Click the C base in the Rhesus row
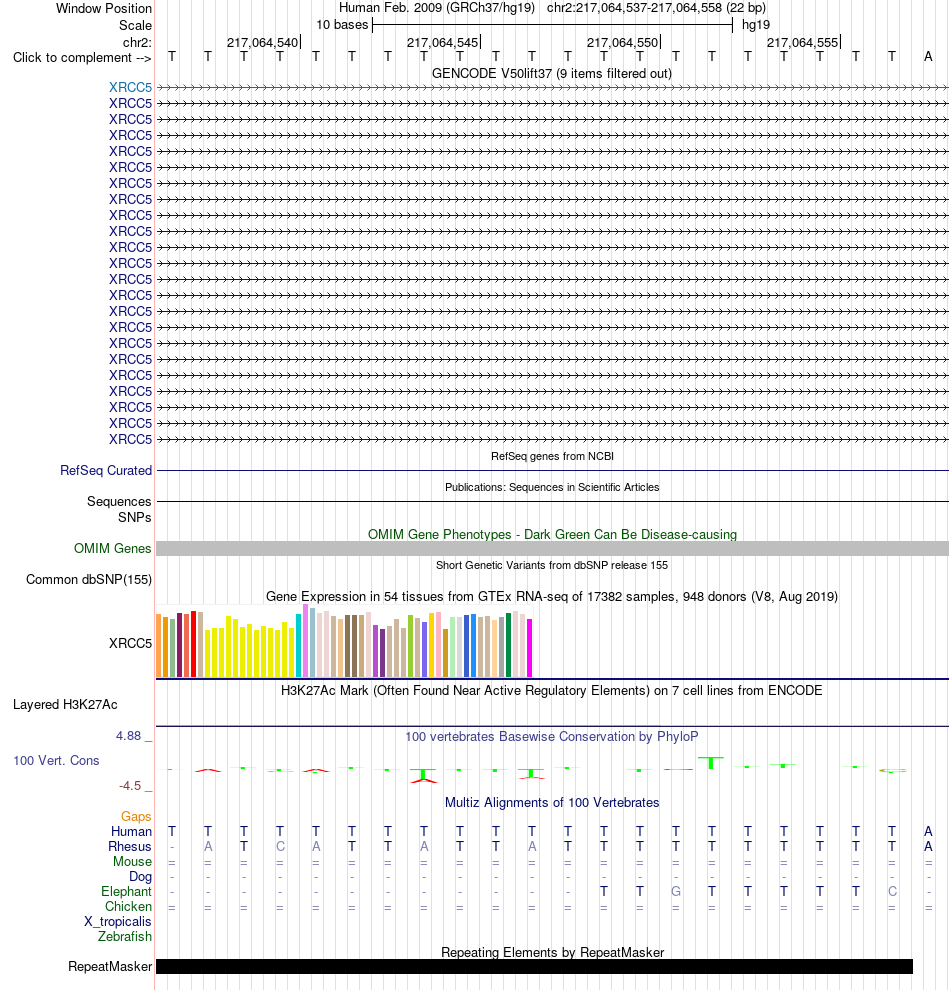The height and width of the screenshot is (990, 950). (x=280, y=847)
